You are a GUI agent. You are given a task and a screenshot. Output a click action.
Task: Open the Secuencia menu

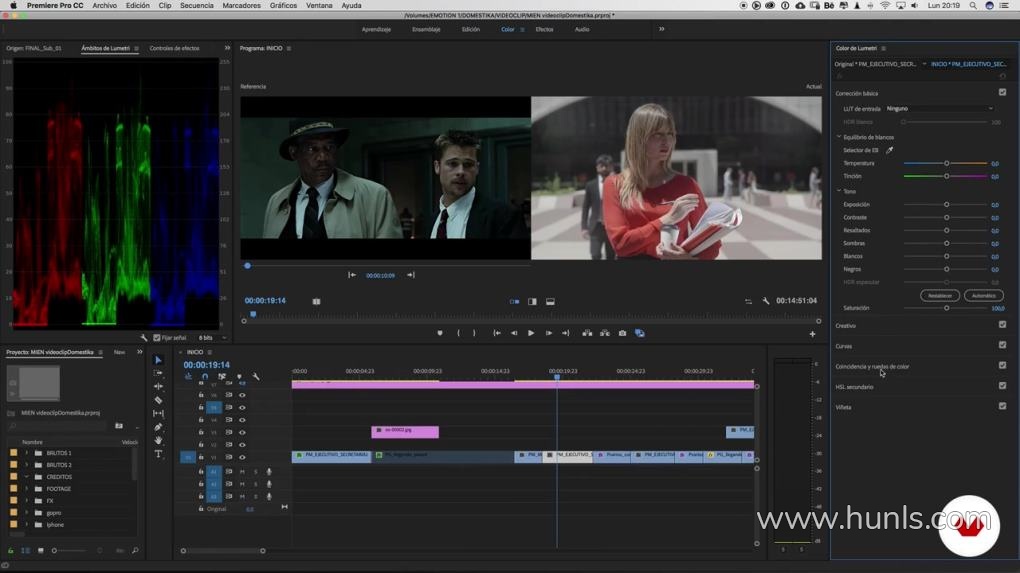(x=196, y=5)
